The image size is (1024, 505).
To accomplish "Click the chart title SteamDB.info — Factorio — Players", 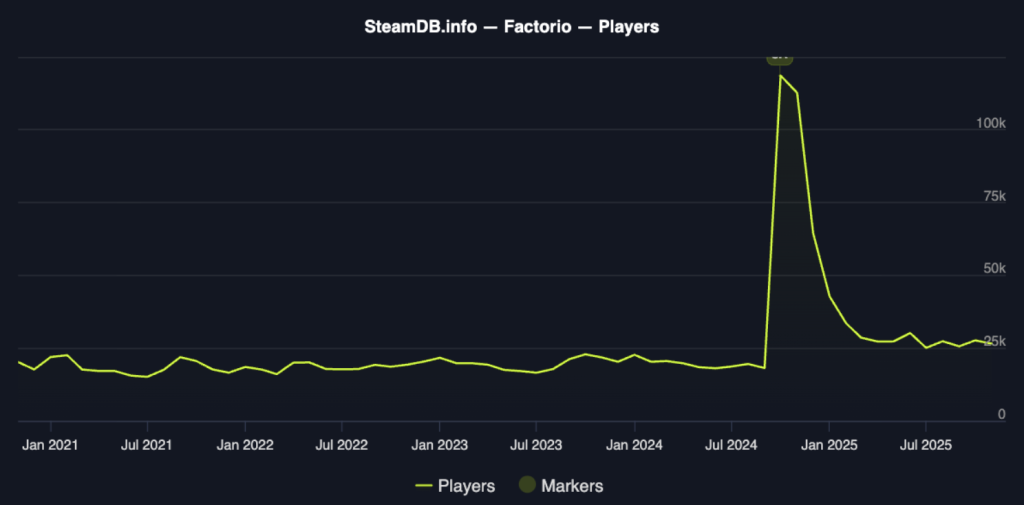I will click(x=512, y=27).
